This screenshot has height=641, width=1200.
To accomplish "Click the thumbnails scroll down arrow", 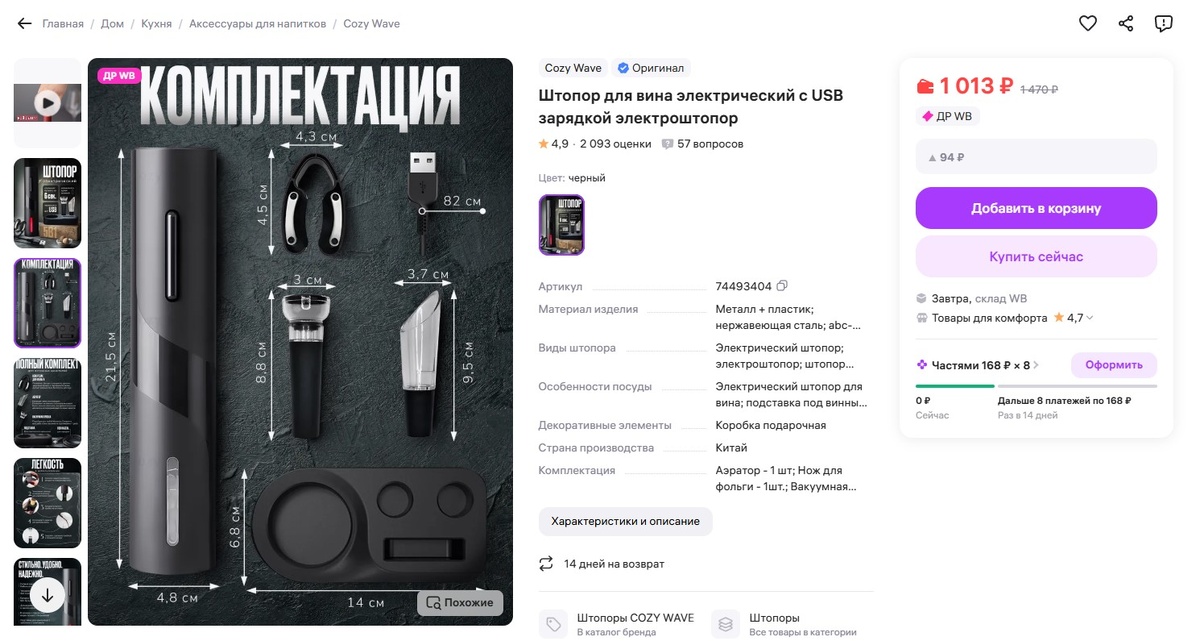I will [x=47, y=594].
